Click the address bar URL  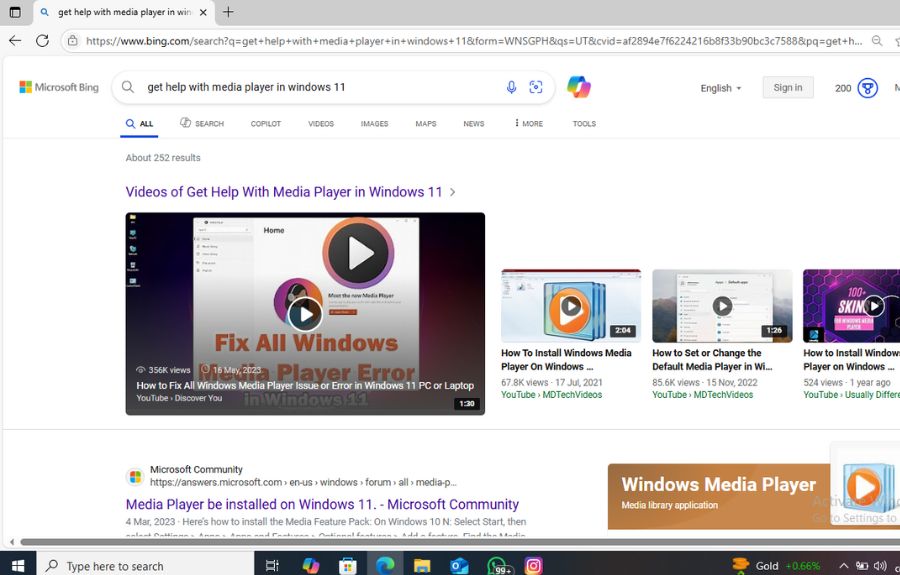[474, 41]
